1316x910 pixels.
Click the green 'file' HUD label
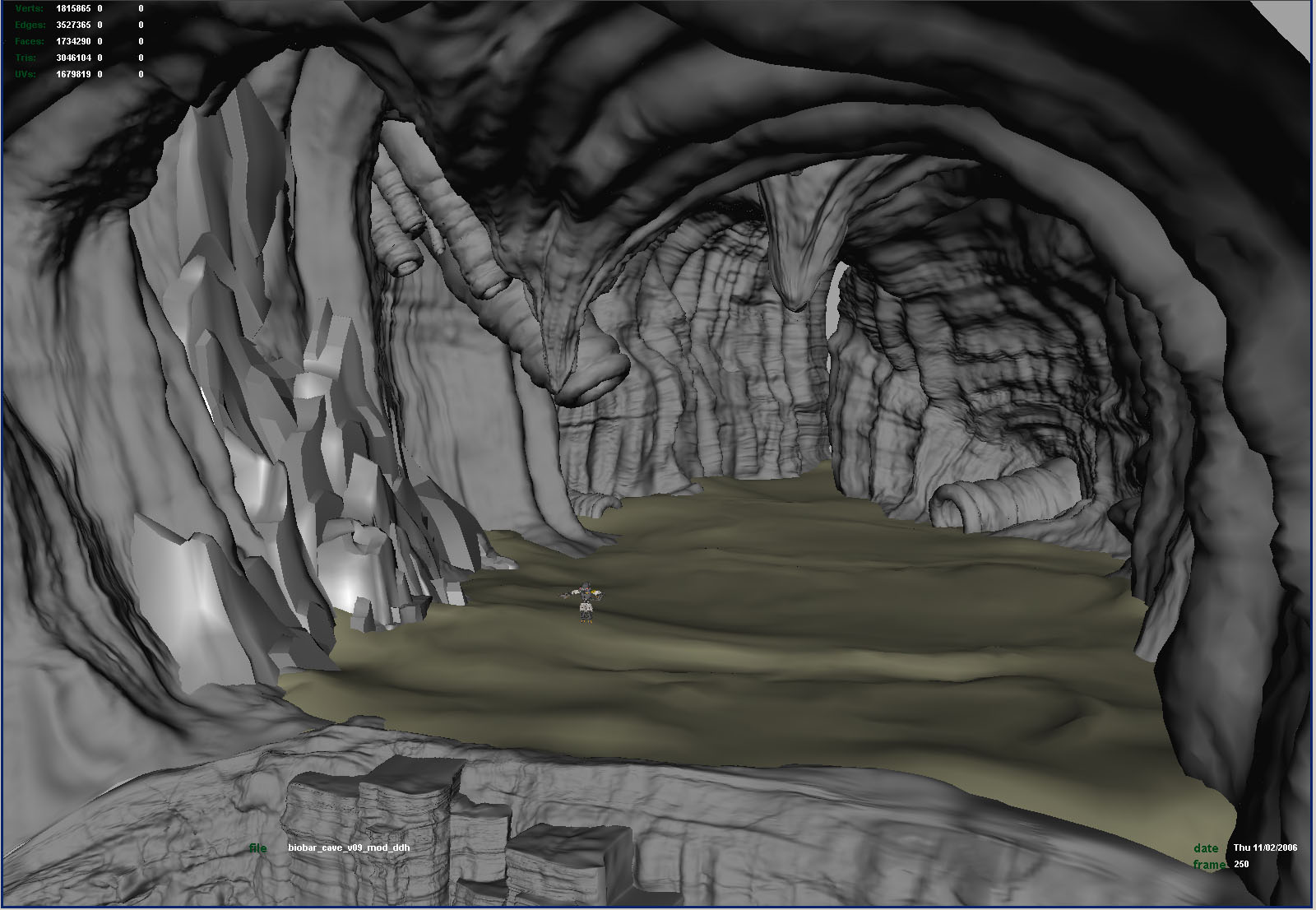(x=258, y=848)
